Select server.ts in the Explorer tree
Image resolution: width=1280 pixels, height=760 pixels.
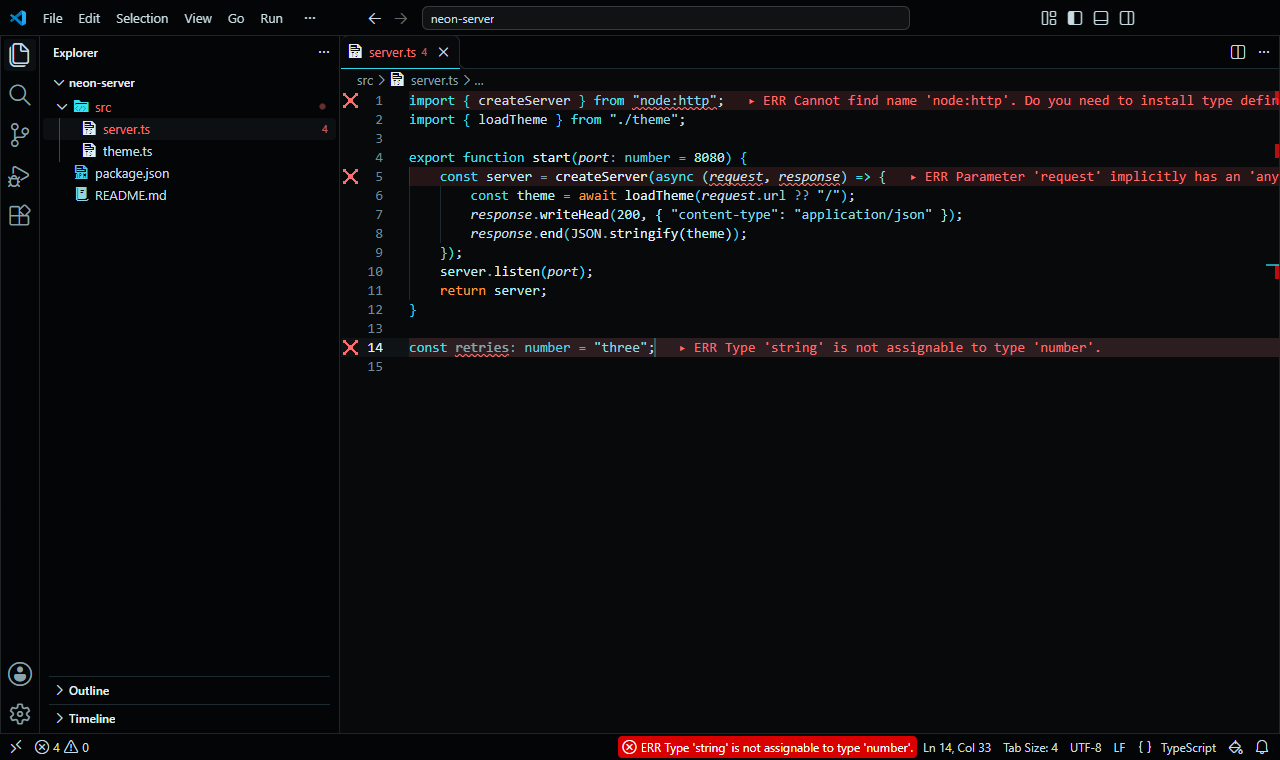189,129
